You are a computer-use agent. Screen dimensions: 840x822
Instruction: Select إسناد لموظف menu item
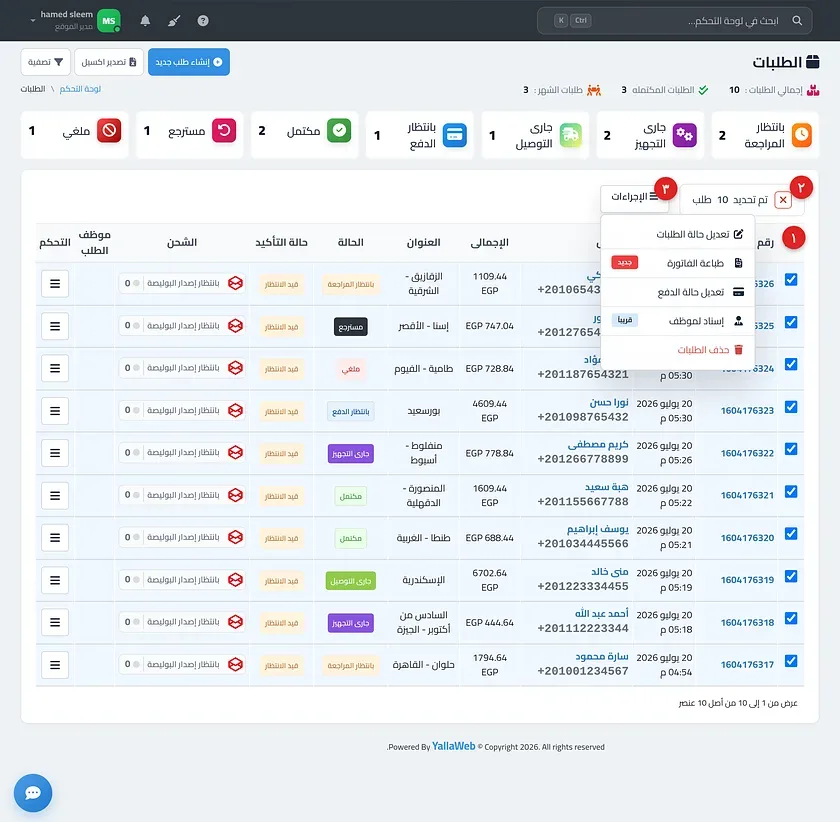pos(678,321)
